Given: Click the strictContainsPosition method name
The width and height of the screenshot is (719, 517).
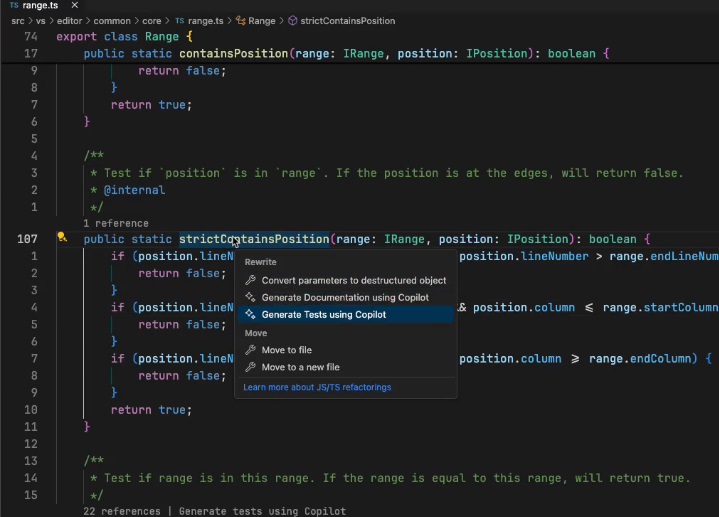Looking at the screenshot, I should [254, 239].
